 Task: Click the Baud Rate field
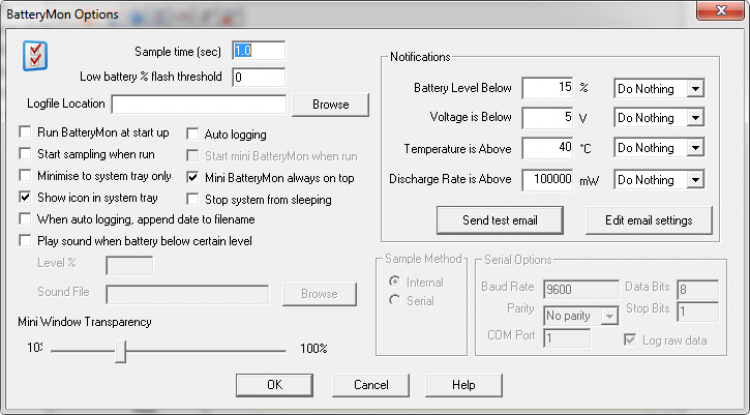click(x=581, y=289)
